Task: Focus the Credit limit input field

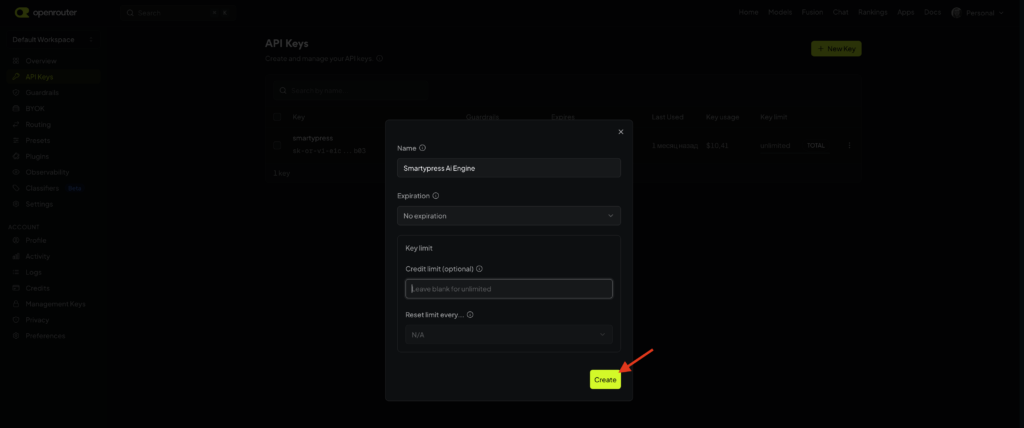Action: click(x=509, y=289)
